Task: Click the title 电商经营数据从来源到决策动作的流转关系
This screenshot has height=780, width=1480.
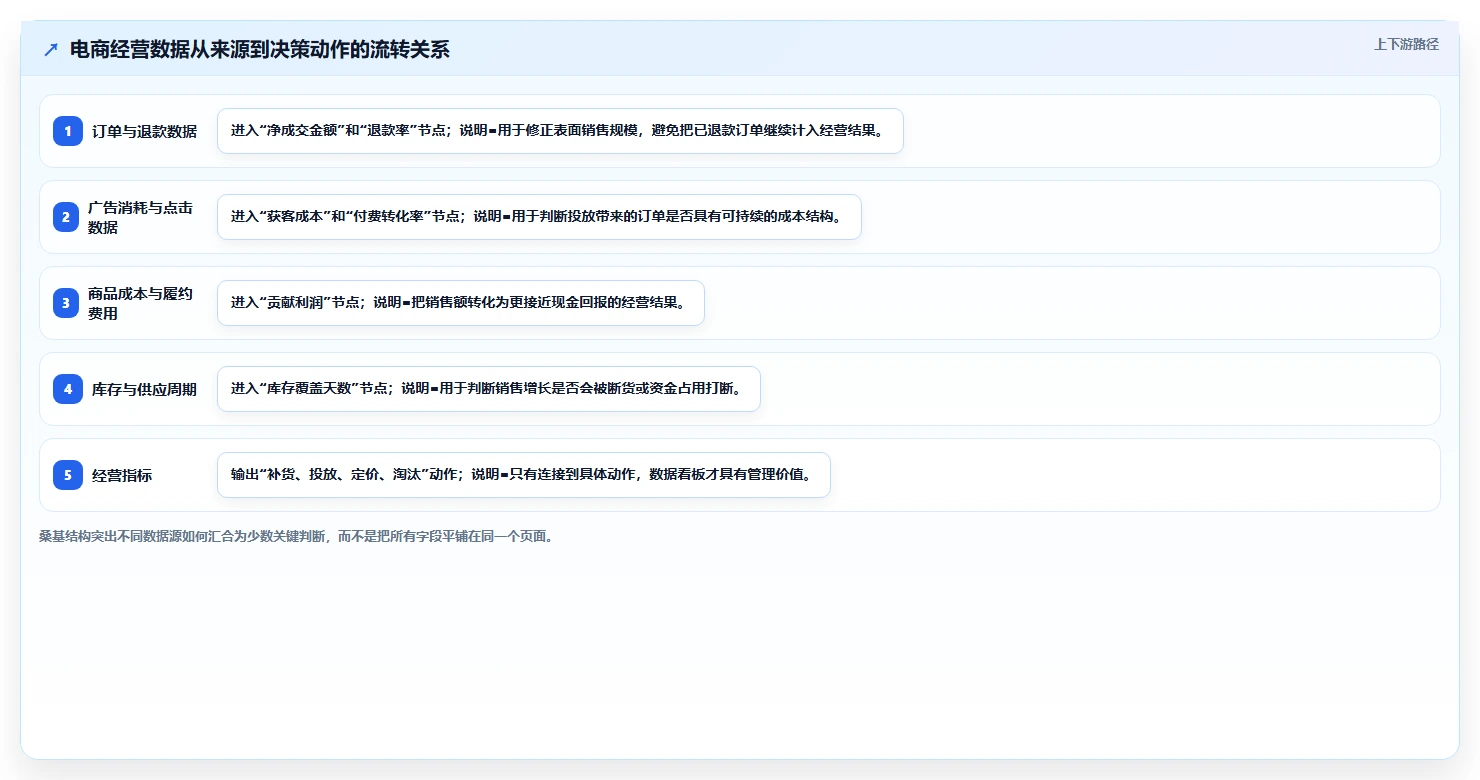Action: [x=260, y=50]
